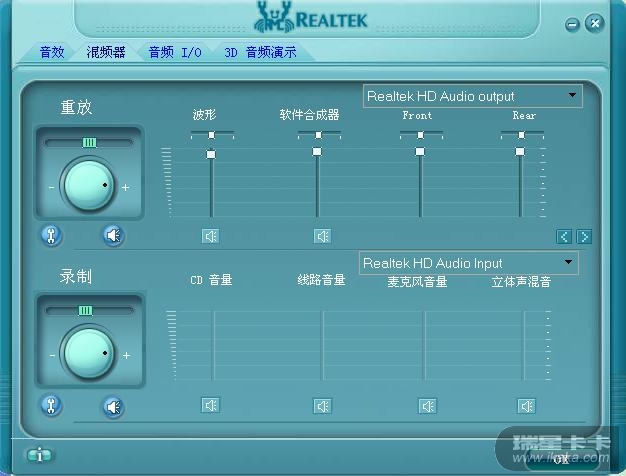The height and width of the screenshot is (476, 626).
Task: Click the Rear balance slider
Action: coord(522,135)
